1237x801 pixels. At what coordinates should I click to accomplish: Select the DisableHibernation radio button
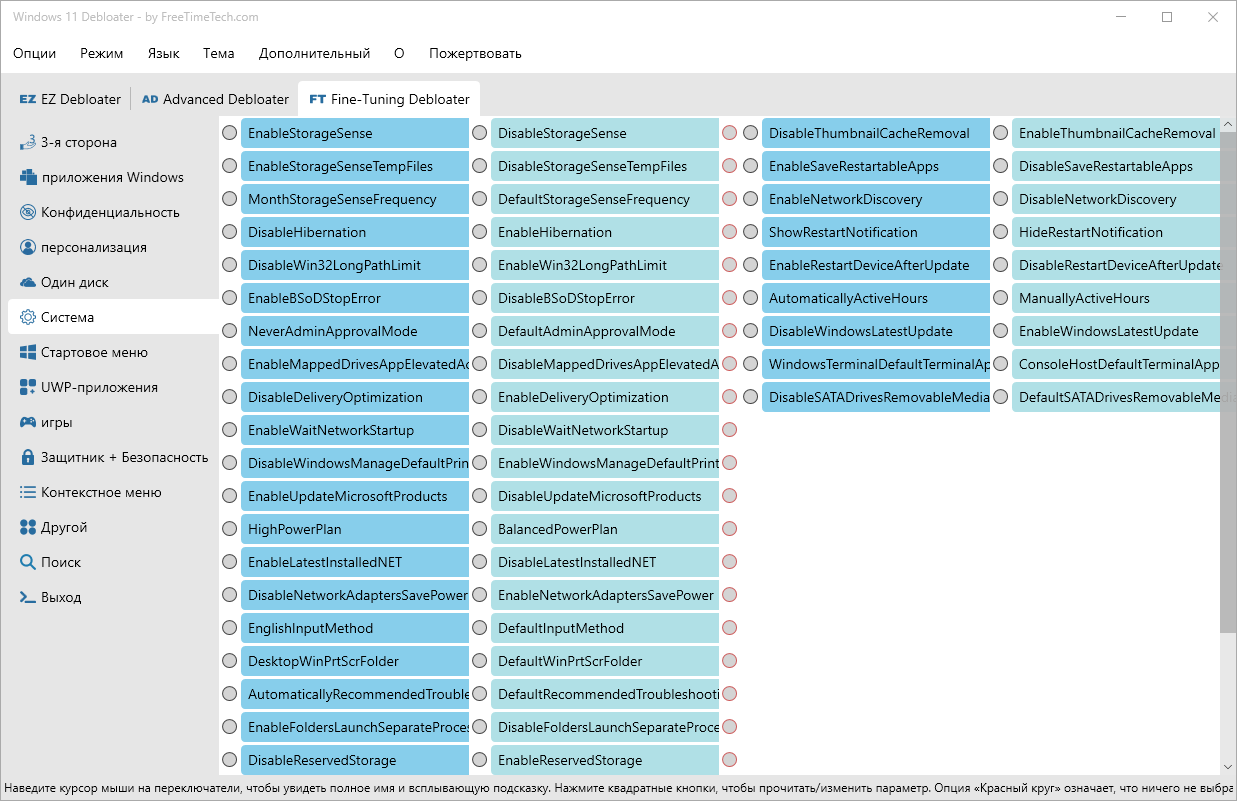229,232
